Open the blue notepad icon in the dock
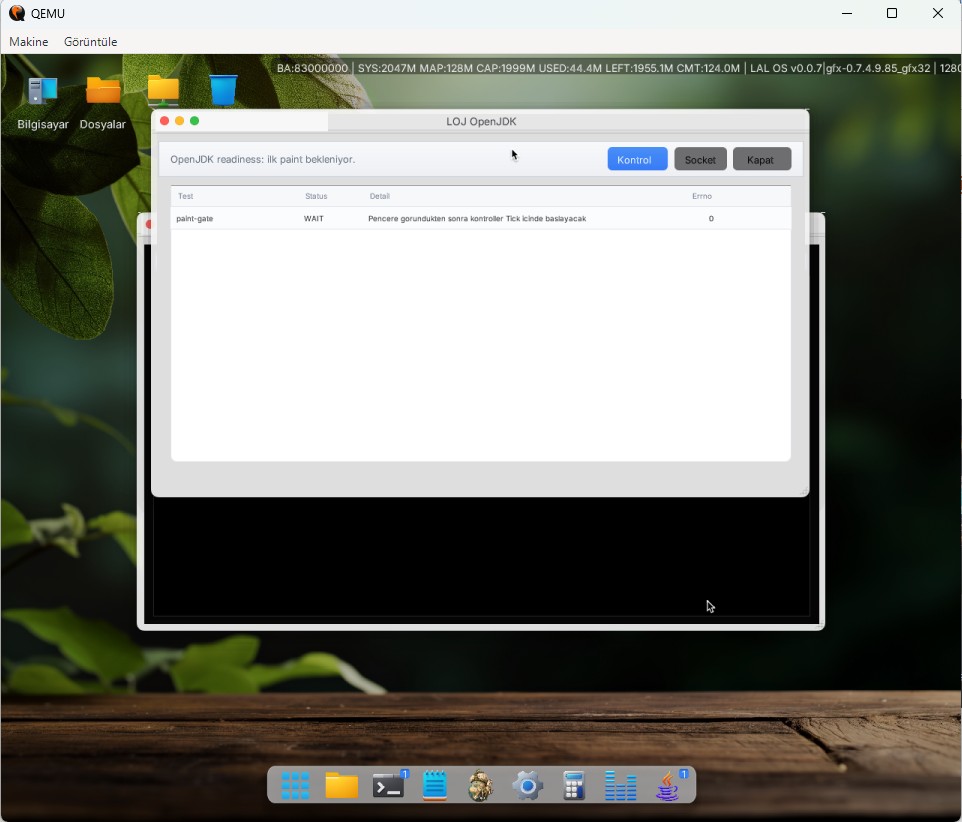This screenshot has width=962, height=822. 435,785
